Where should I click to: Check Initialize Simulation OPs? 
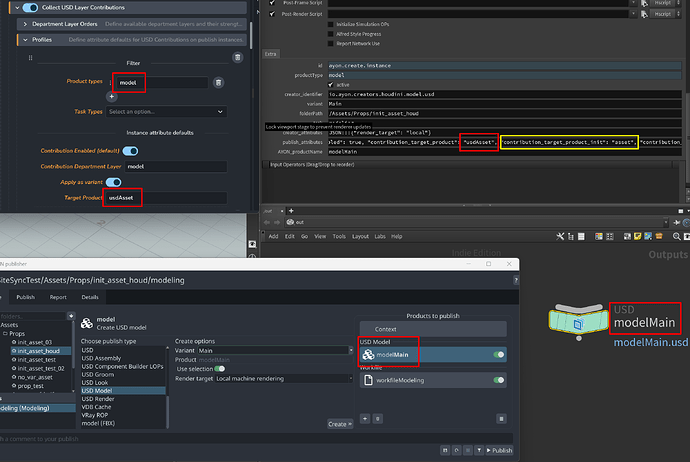[330, 24]
